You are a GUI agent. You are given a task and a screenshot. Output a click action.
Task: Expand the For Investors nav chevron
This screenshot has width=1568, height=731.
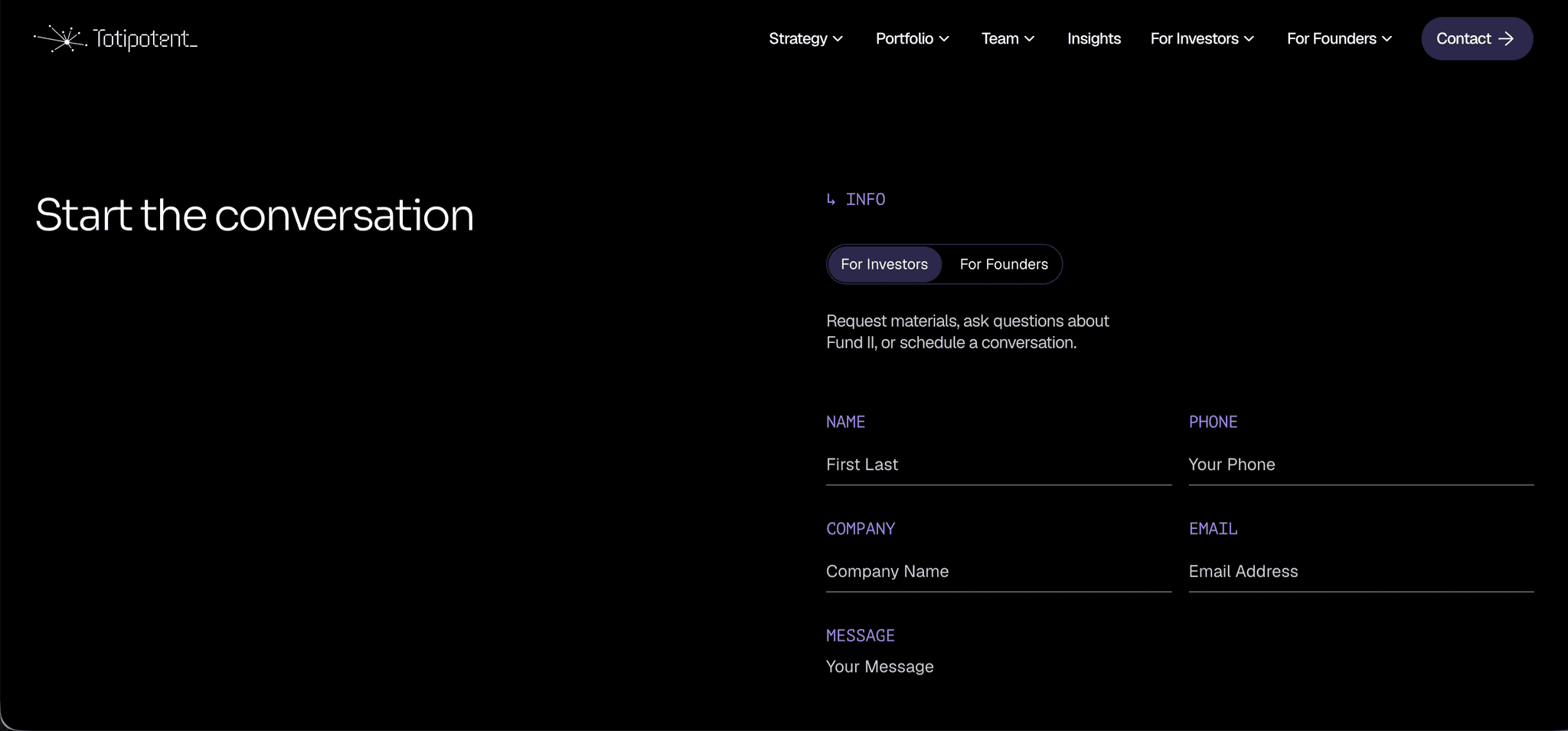(x=1249, y=39)
